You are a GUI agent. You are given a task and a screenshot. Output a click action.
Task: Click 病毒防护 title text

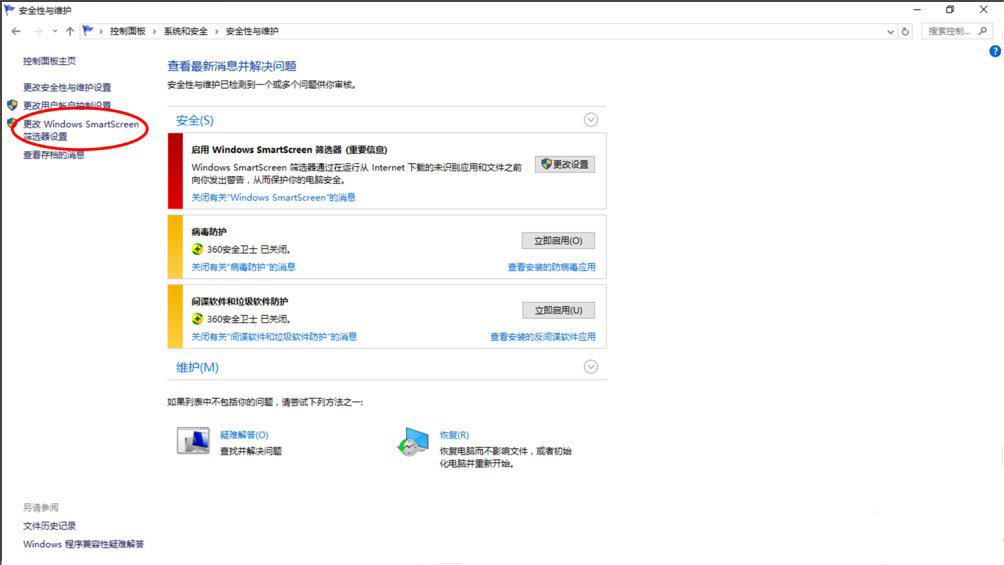(209, 232)
